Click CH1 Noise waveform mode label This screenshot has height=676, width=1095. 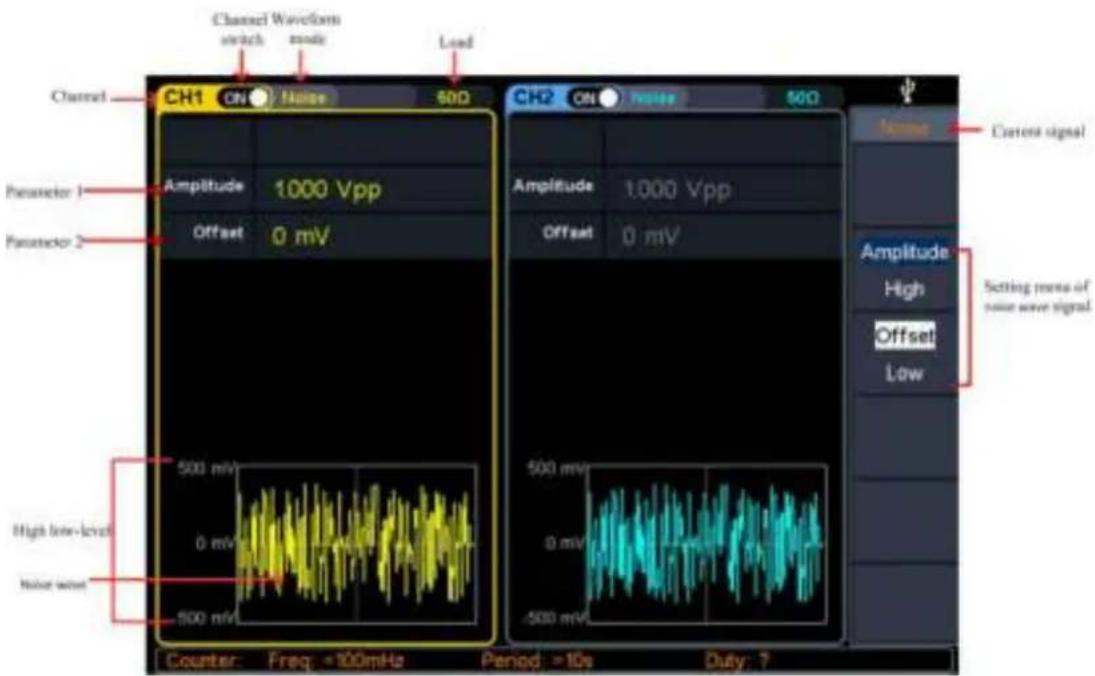pyautogui.click(x=304, y=98)
